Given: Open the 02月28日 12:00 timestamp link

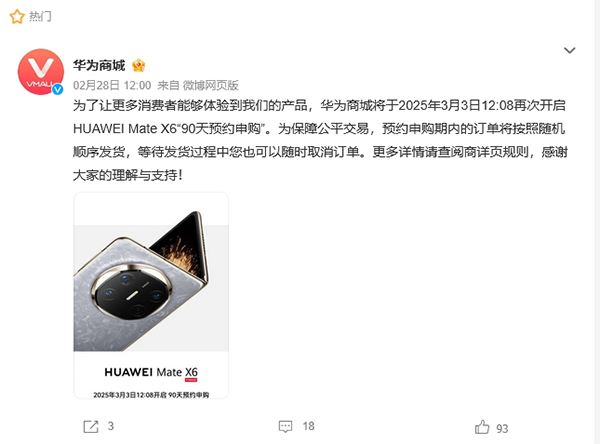Looking at the screenshot, I should tap(112, 85).
